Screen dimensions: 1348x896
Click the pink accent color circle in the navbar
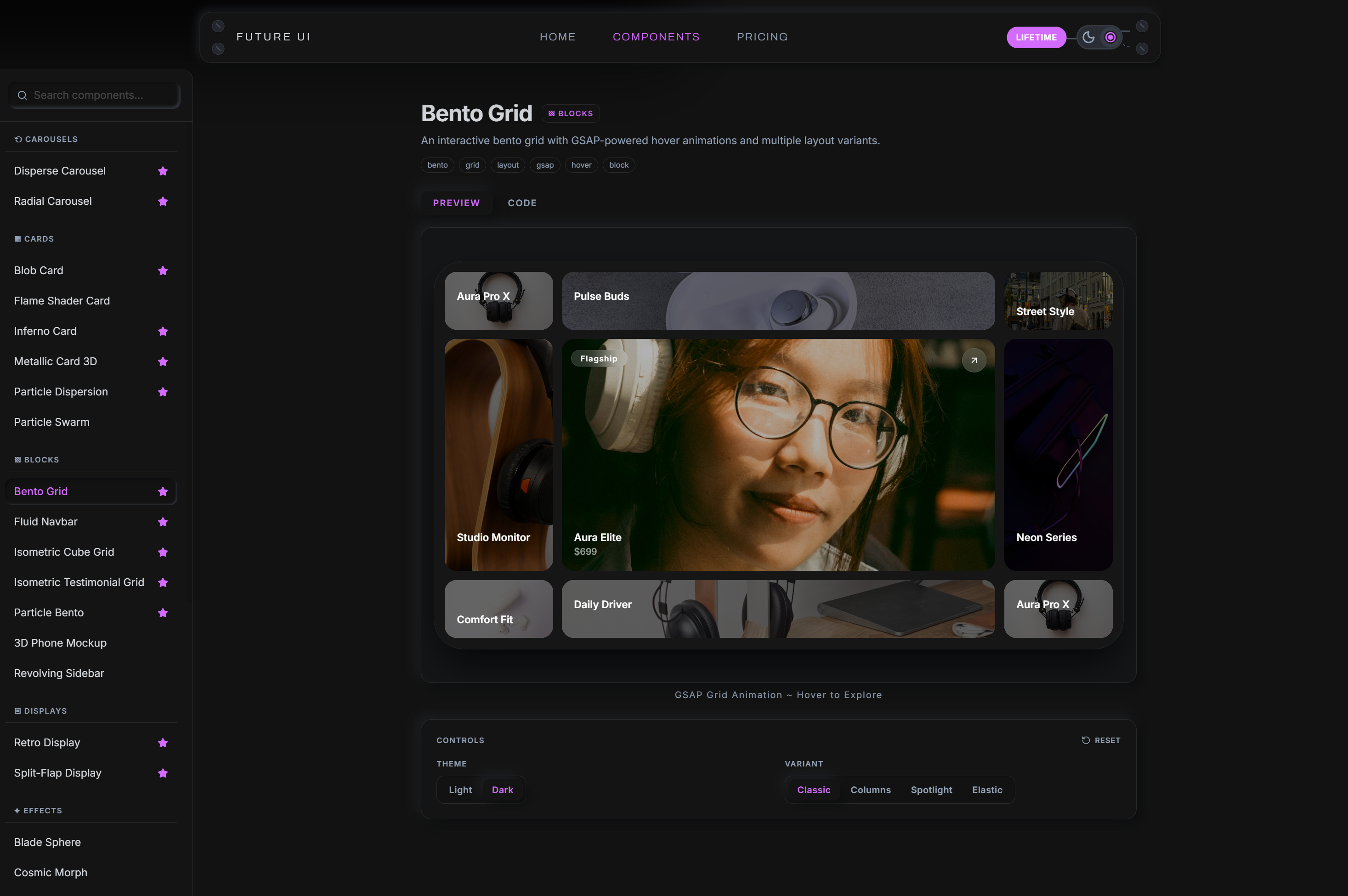tap(1110, 37)
